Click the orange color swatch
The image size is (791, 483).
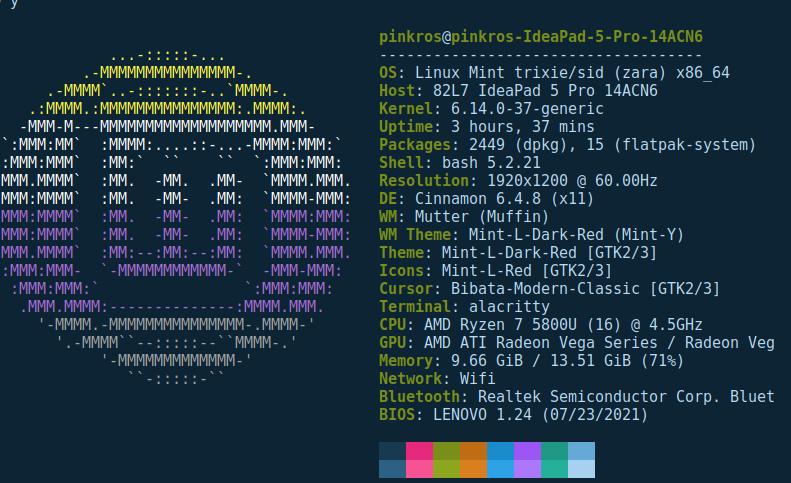coord(474,460)
